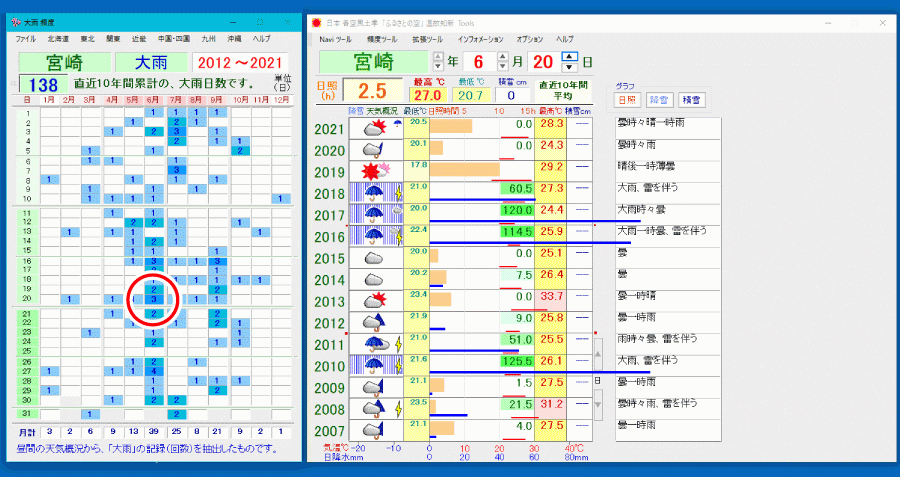The width and height of the screenshot is (900, 477).
Task: Select the 2010 heavy rain umbrella icon
Action: click(375, 366)
